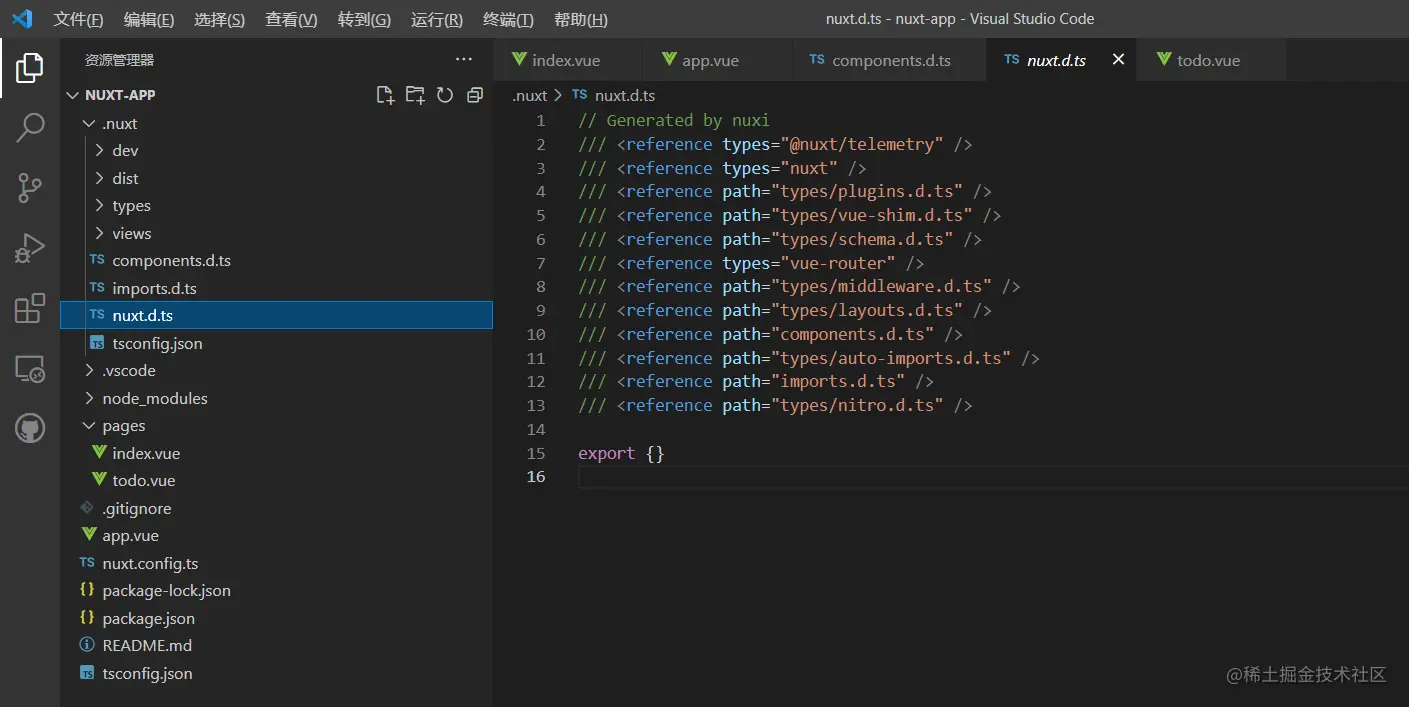Open the Source Control view

(x=30, y=187)
